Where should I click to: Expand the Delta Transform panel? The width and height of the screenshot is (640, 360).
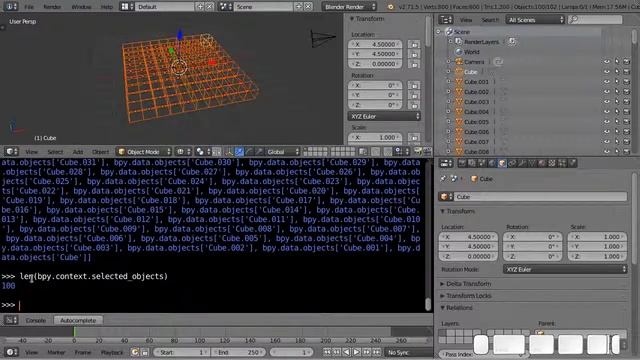pos(469,284)
